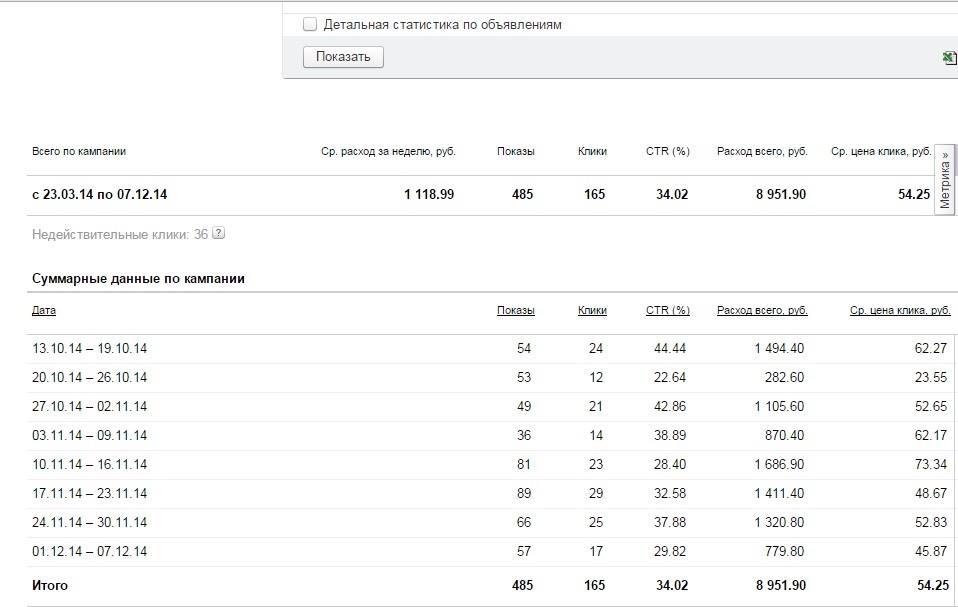
Task: Click the Итого row label
Action: tap(49, 585)
